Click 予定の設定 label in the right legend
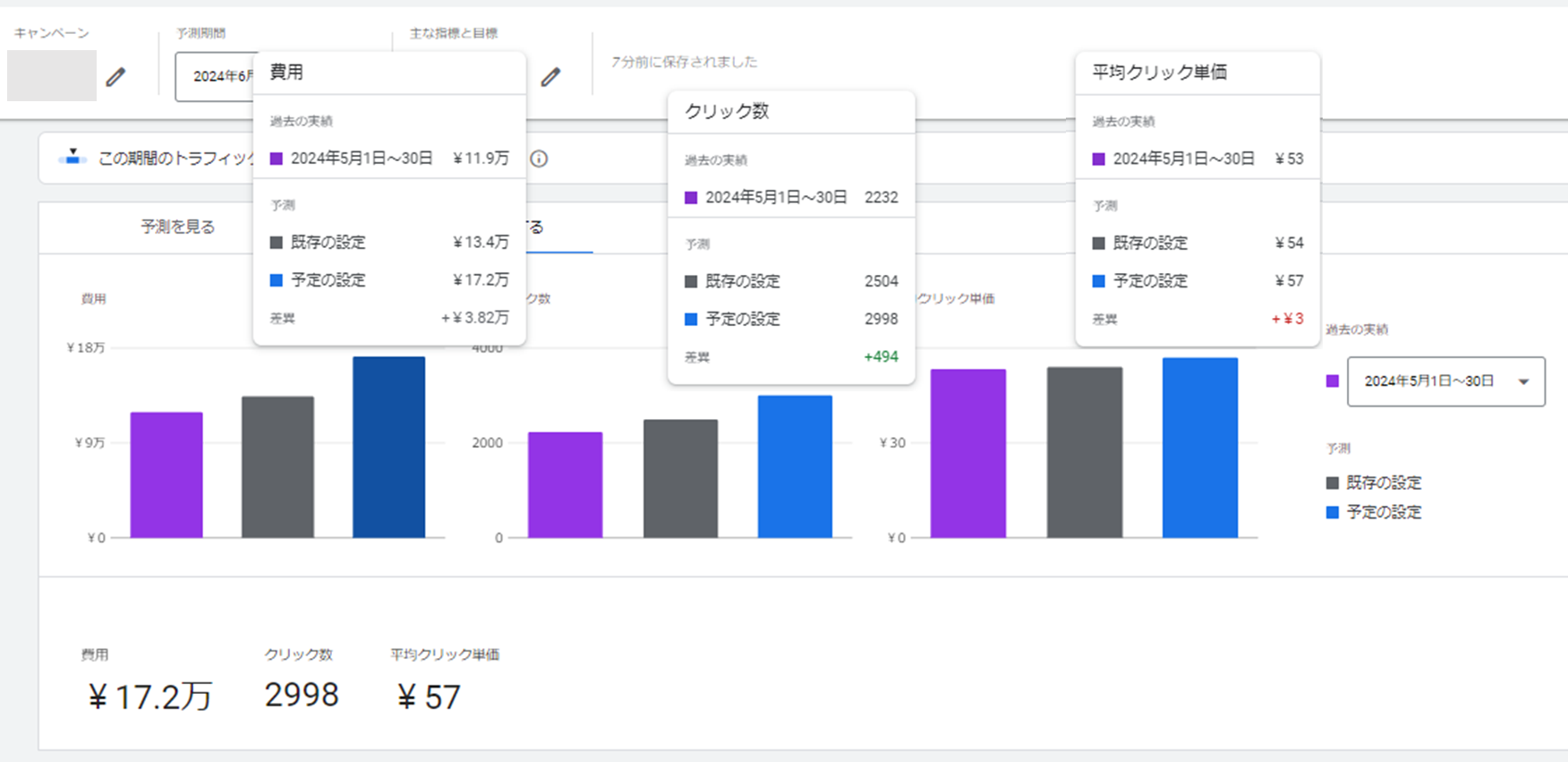Image resolution: width=1568 pixels, height=762 pixels. (x=1384, y=512)
